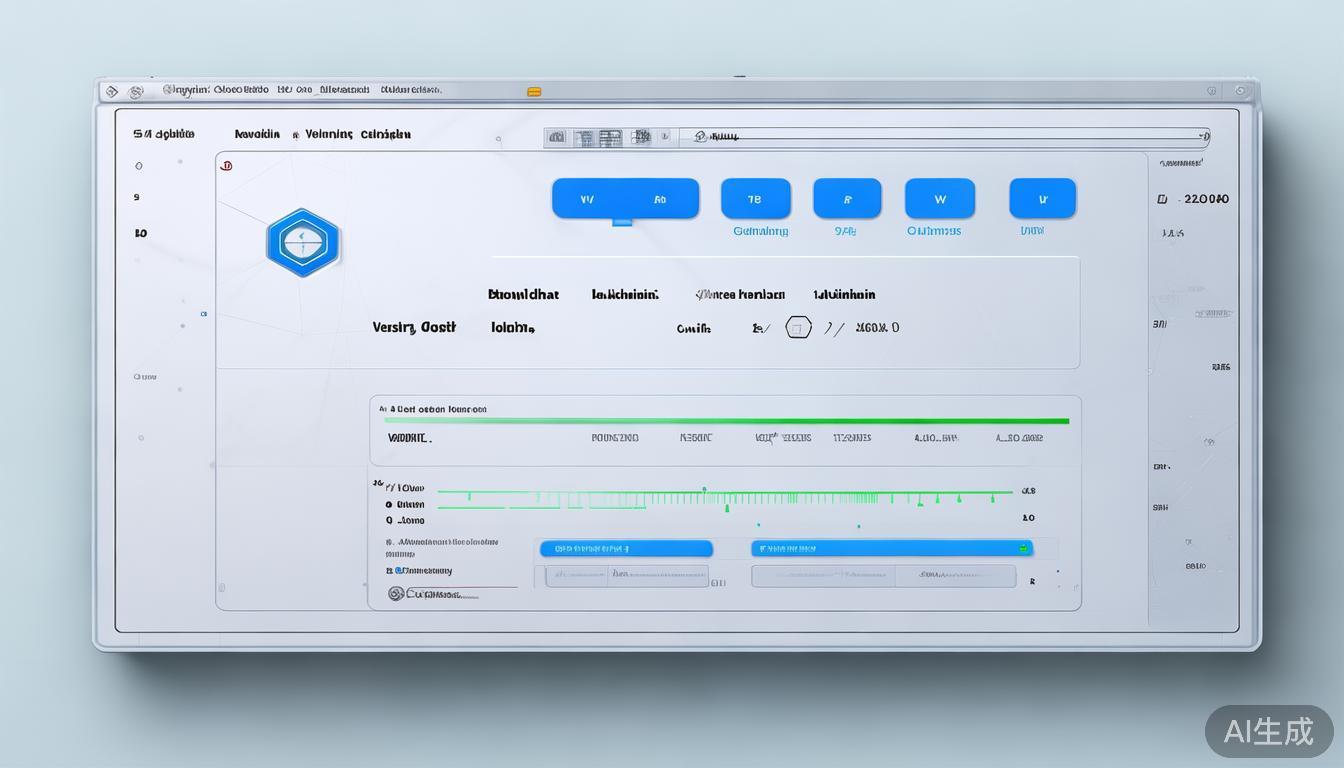Click the circular swirl icon at the panel bottom-left
The image size is (1344, 768).
tap(396, 594)
